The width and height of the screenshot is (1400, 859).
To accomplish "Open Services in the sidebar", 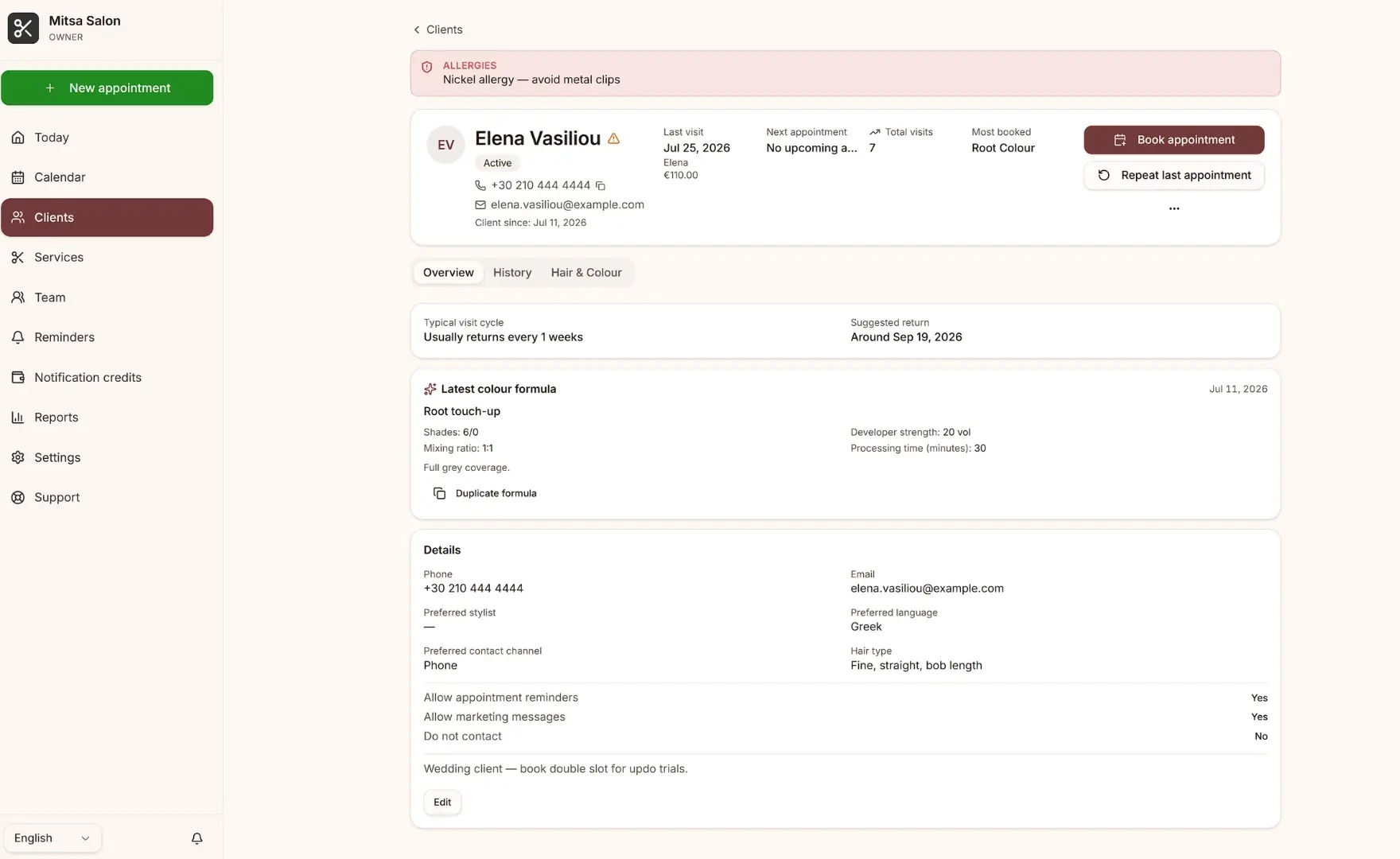I will coord(107,258).
